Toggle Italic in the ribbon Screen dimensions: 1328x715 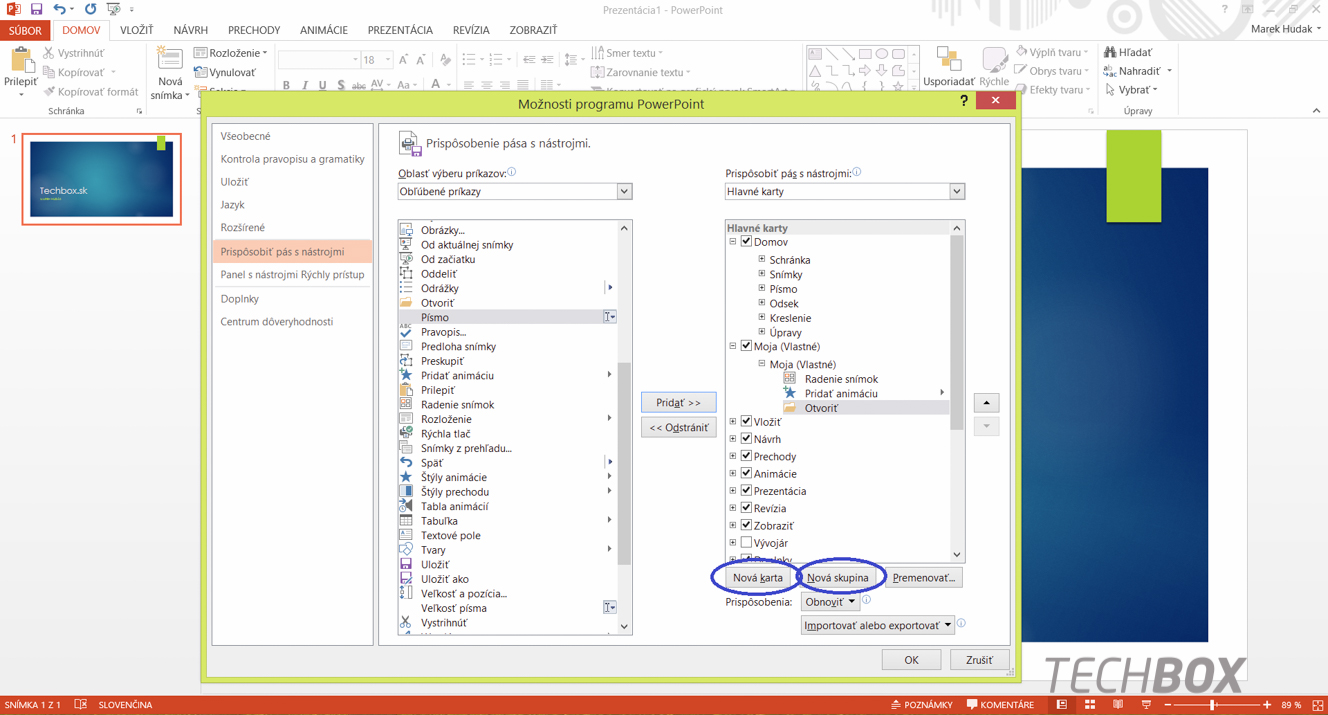click(304, 86)
